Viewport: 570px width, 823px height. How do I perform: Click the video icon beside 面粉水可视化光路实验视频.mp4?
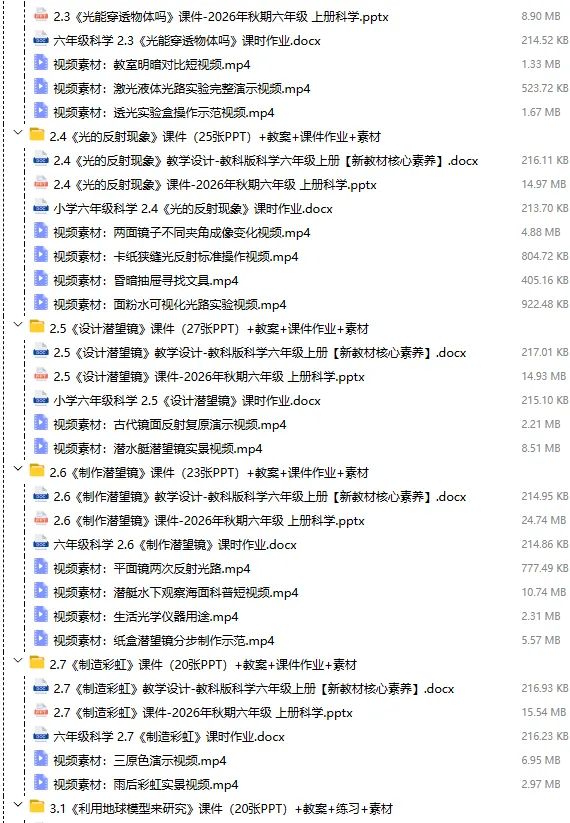coord(40,304)
